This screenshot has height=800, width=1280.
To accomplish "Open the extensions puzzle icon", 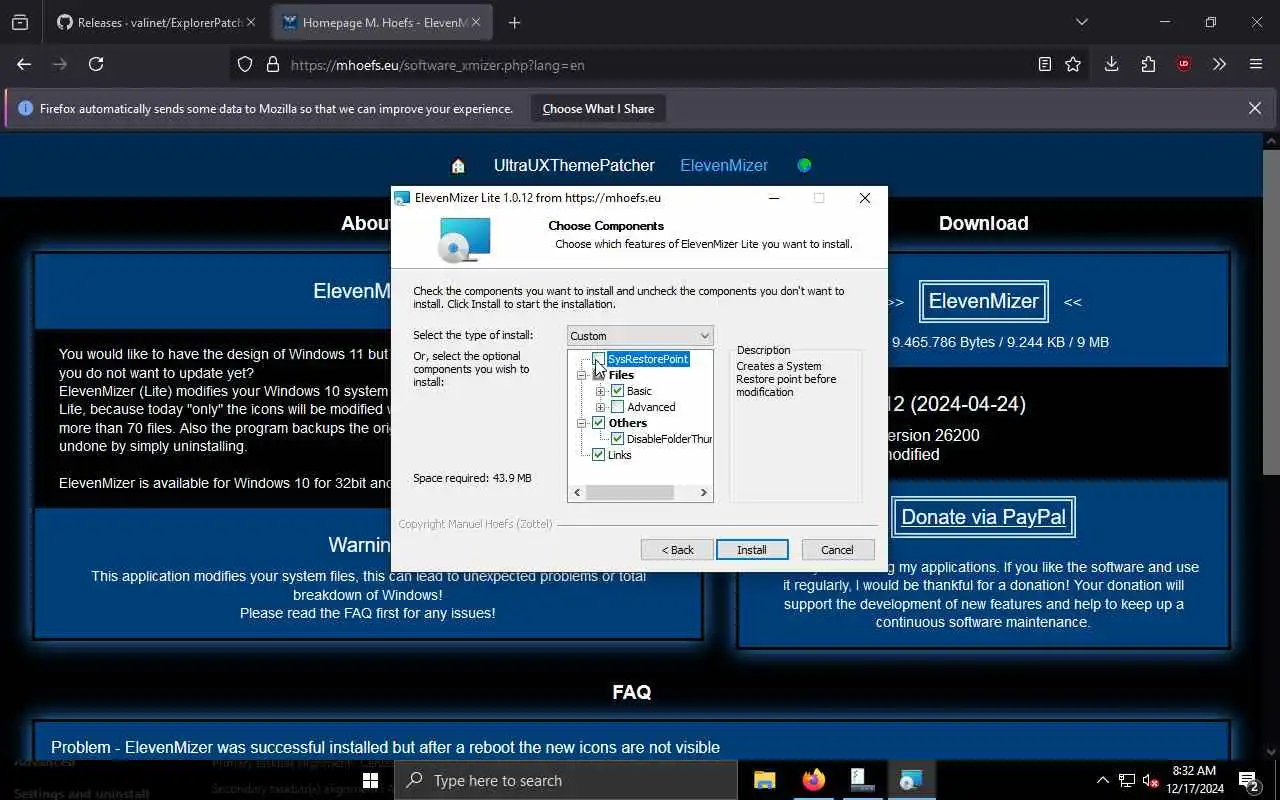I will (x=1148, y=64).
